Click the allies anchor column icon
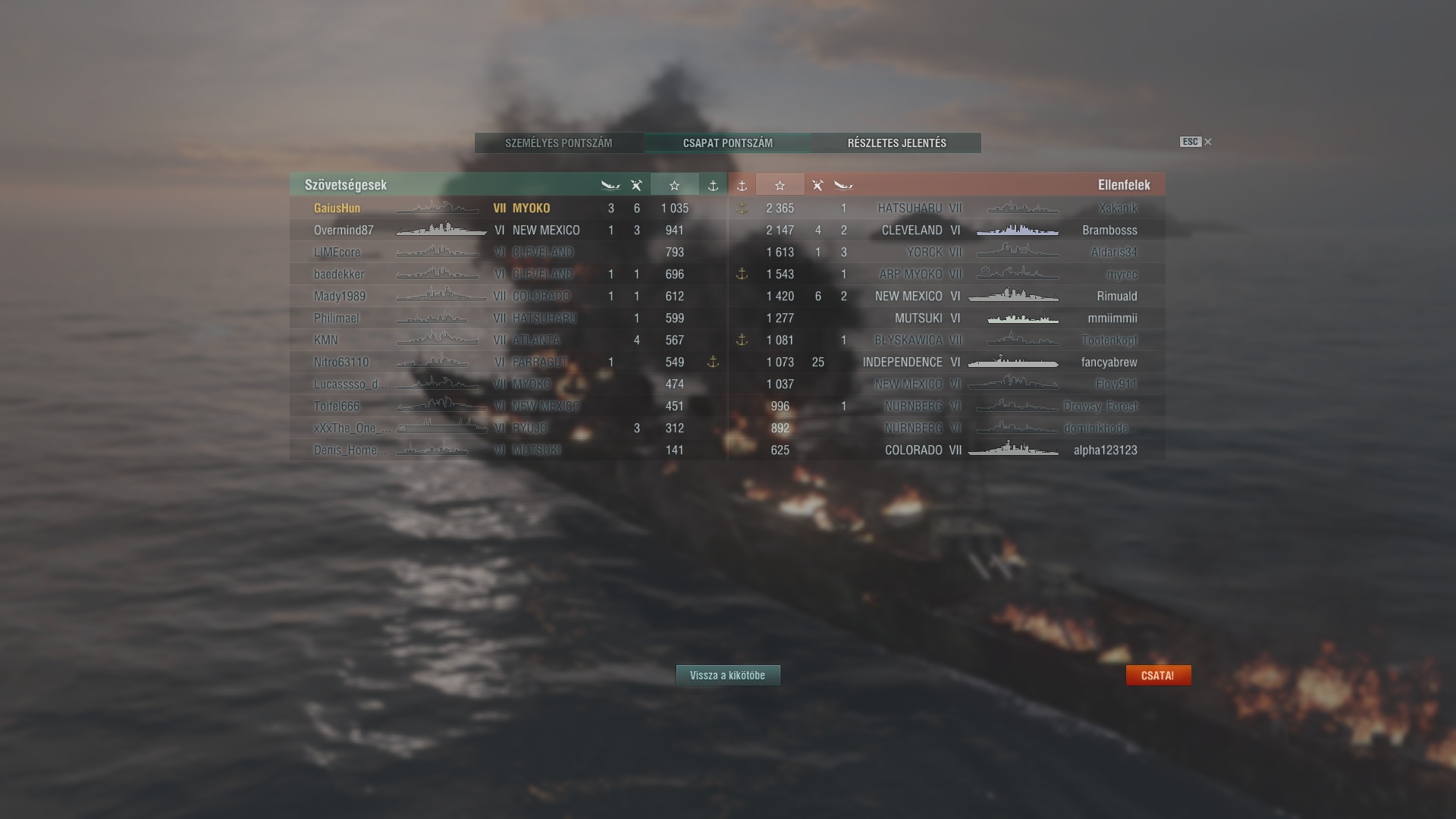 [x=713, y=185]
